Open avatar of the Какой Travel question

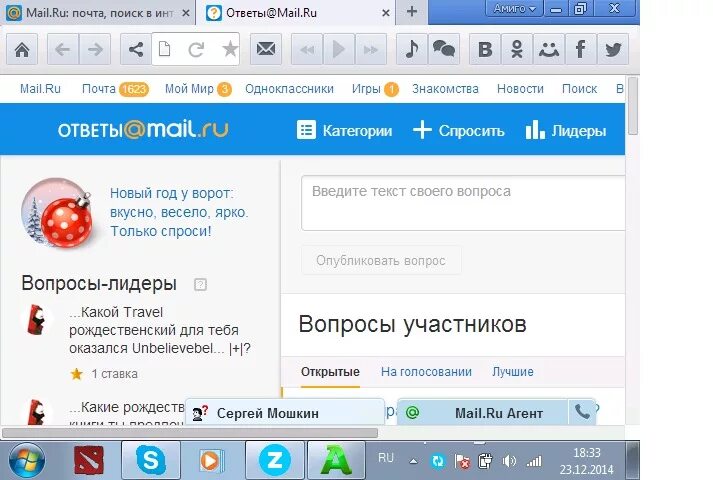click(x=36, y=320)
